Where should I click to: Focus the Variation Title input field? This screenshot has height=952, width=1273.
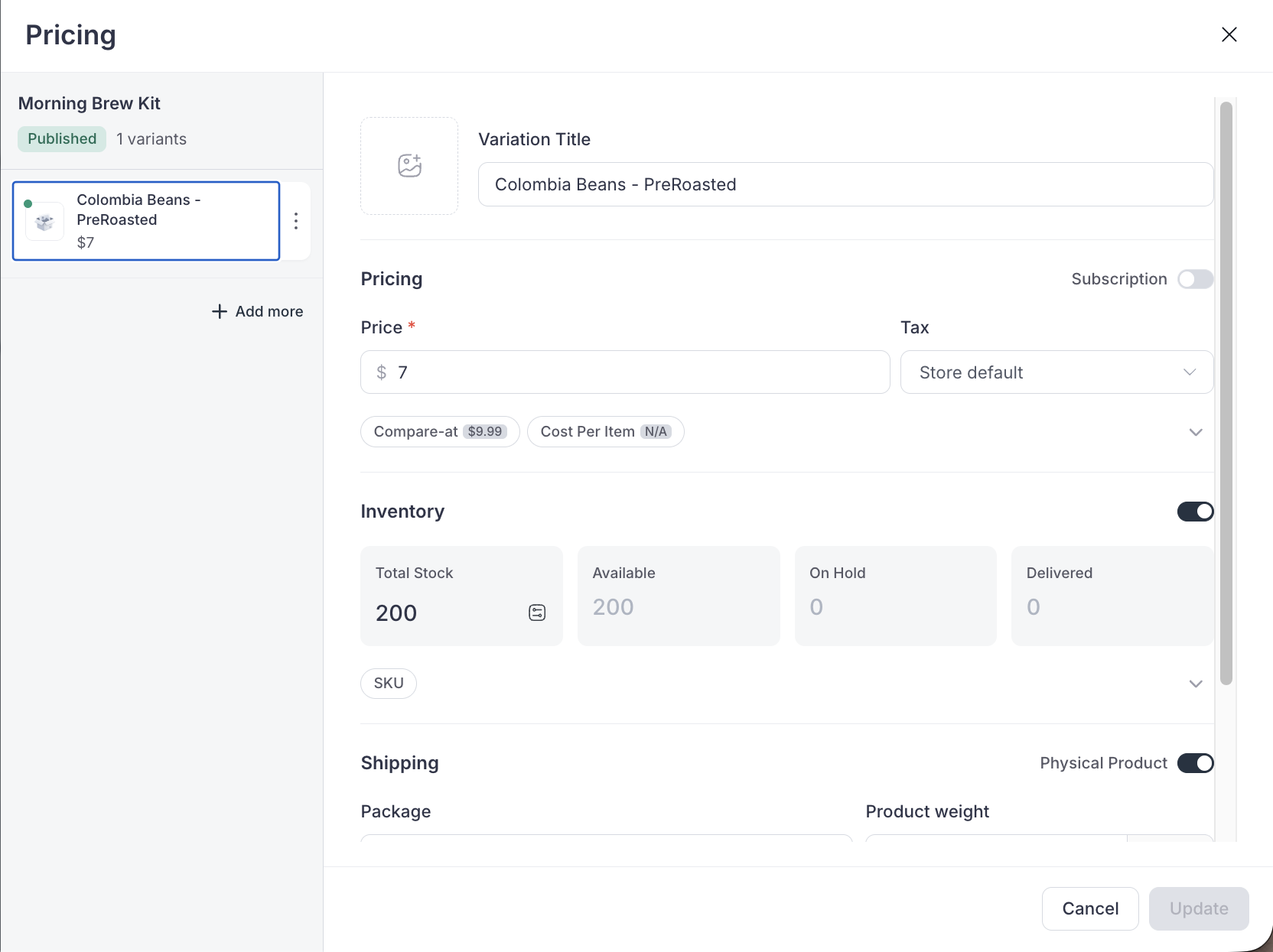coord(845,184)
